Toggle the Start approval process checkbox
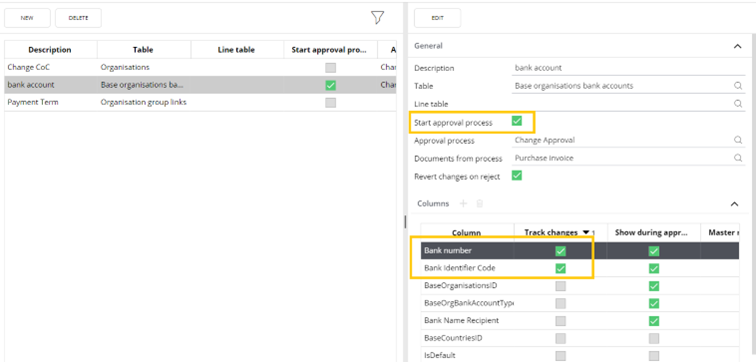 (x=517, y=121)
